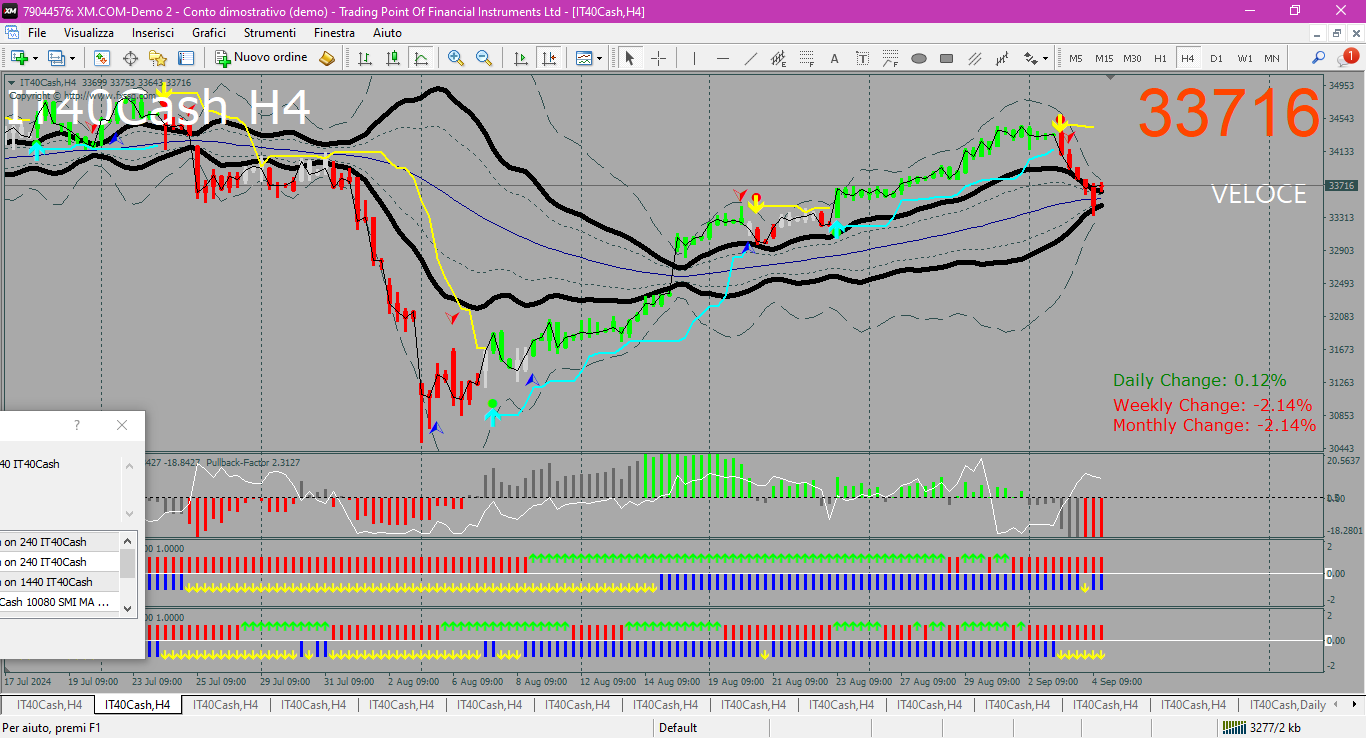Expand the new chart dropdown arrow
Screen dimensions: 1366x738
[x=35, y=58]
